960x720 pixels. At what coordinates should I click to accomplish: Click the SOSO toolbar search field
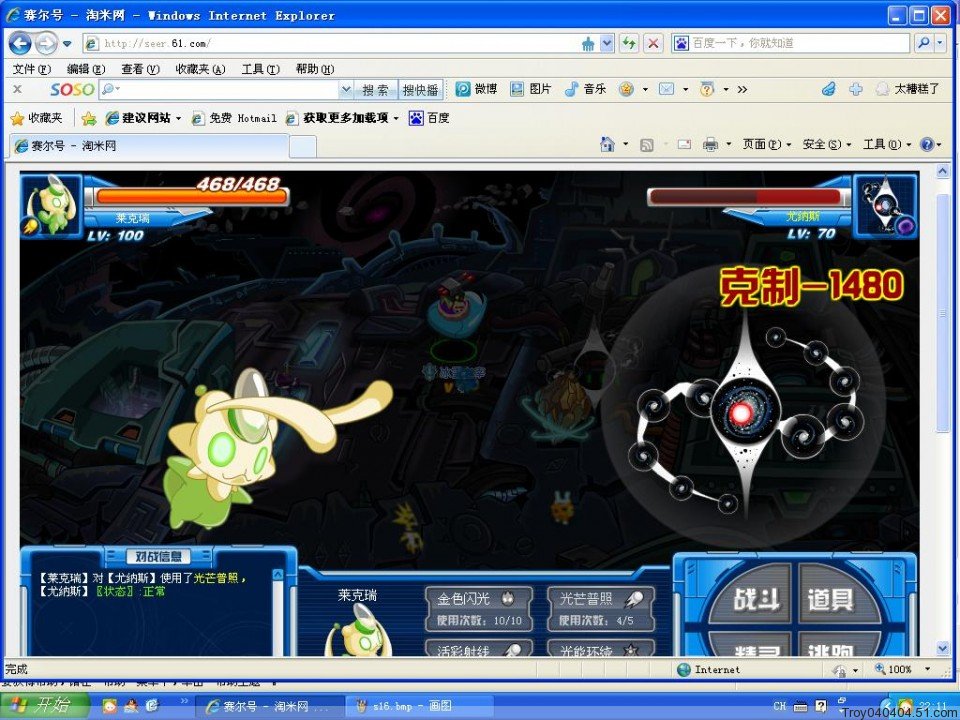tap(219, 90)
